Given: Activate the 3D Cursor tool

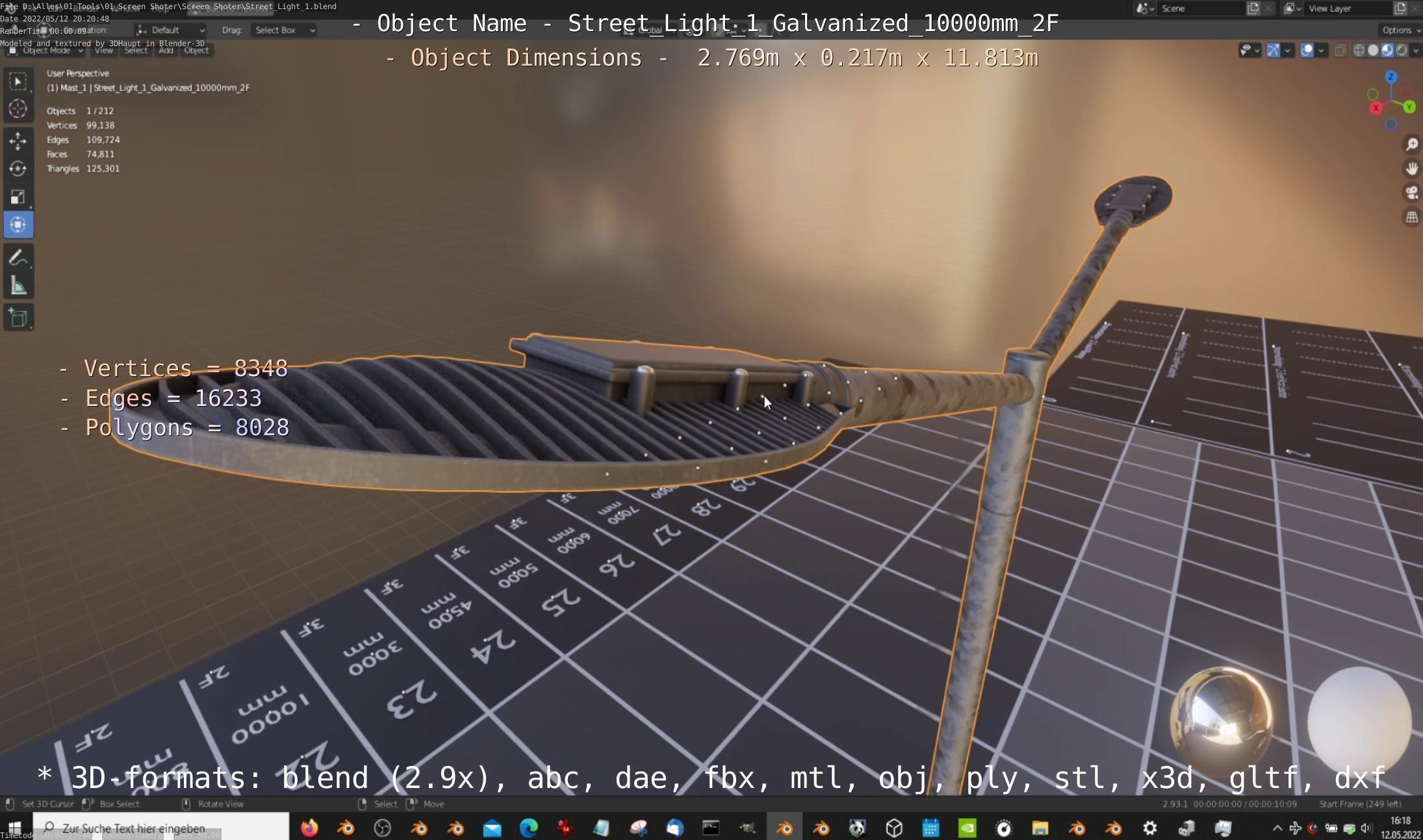Looking at the screenshot, I should pos(18,109).
